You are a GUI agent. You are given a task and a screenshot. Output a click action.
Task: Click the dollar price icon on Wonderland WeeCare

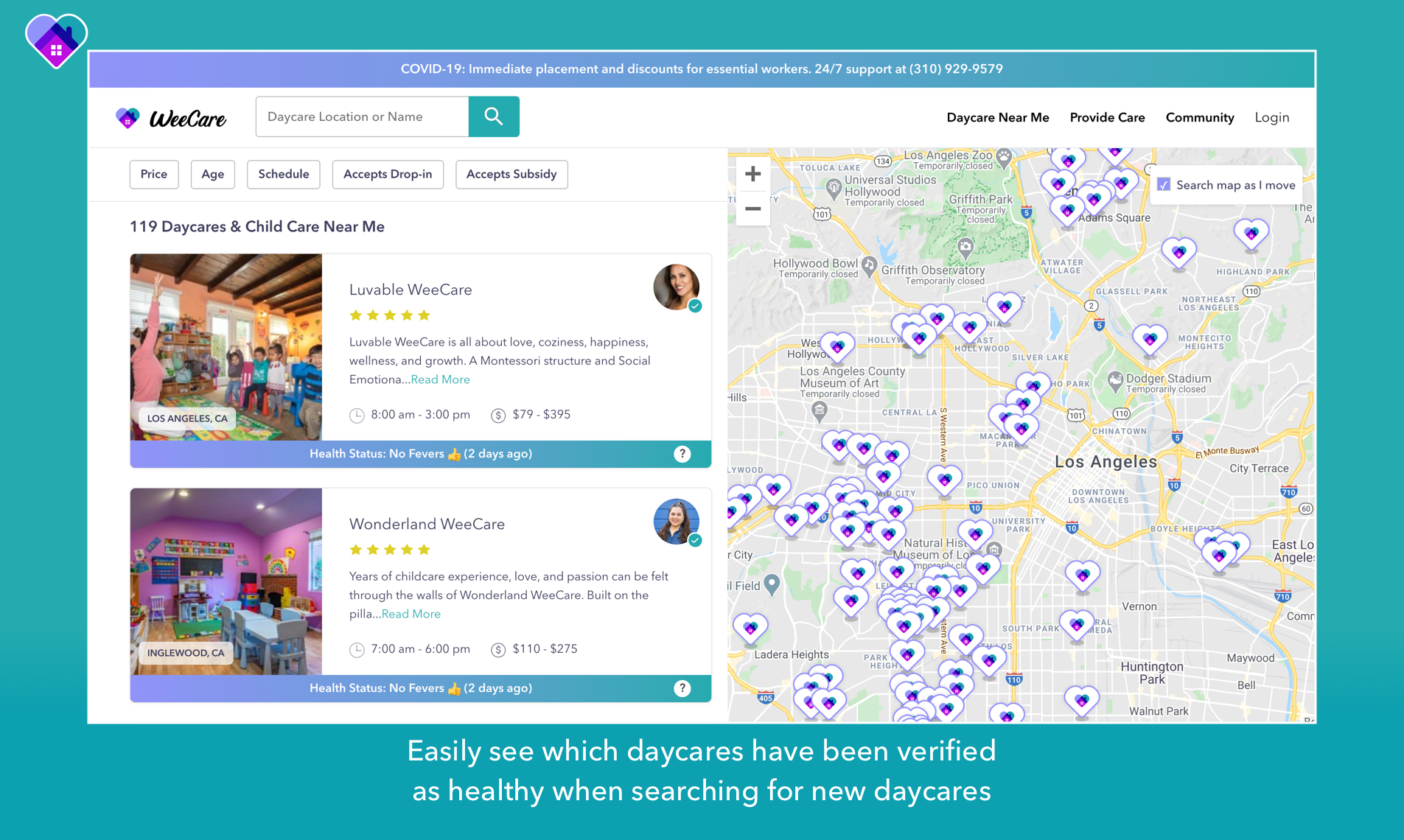(498, 649)
